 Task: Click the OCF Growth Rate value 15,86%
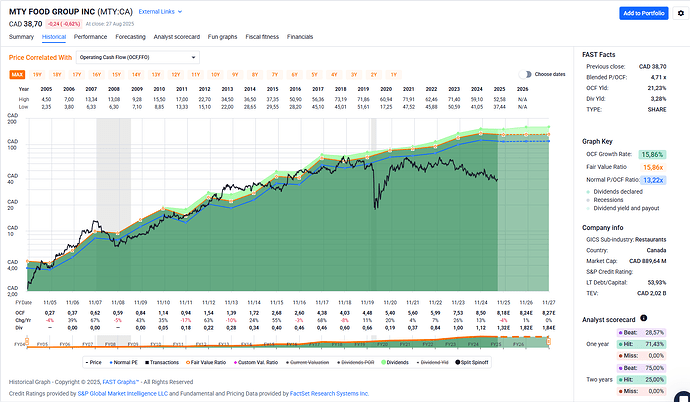pyautogui.click(x=652, y=154)
